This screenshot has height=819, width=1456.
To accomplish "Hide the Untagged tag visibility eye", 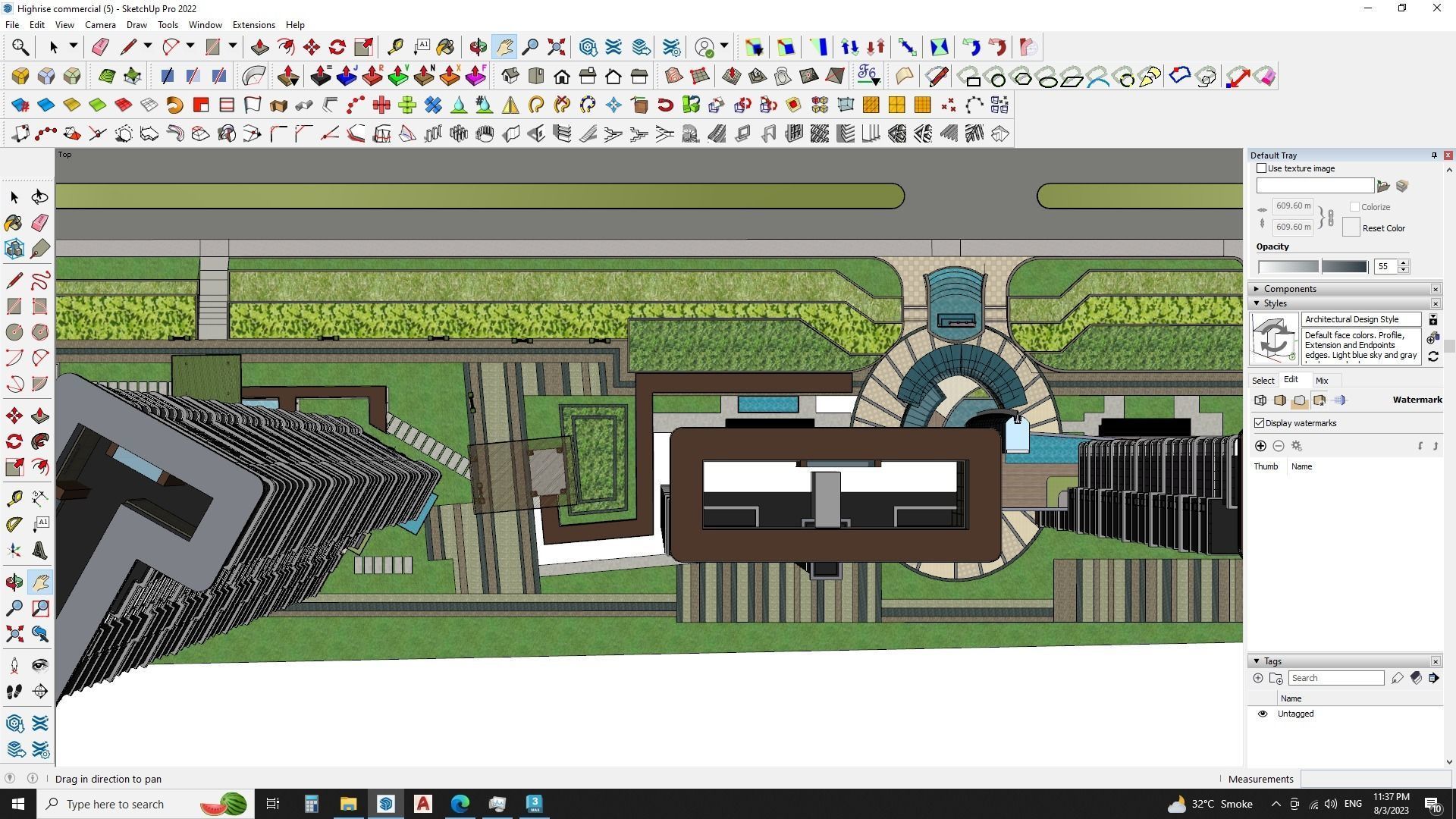I will point(1263,714).
